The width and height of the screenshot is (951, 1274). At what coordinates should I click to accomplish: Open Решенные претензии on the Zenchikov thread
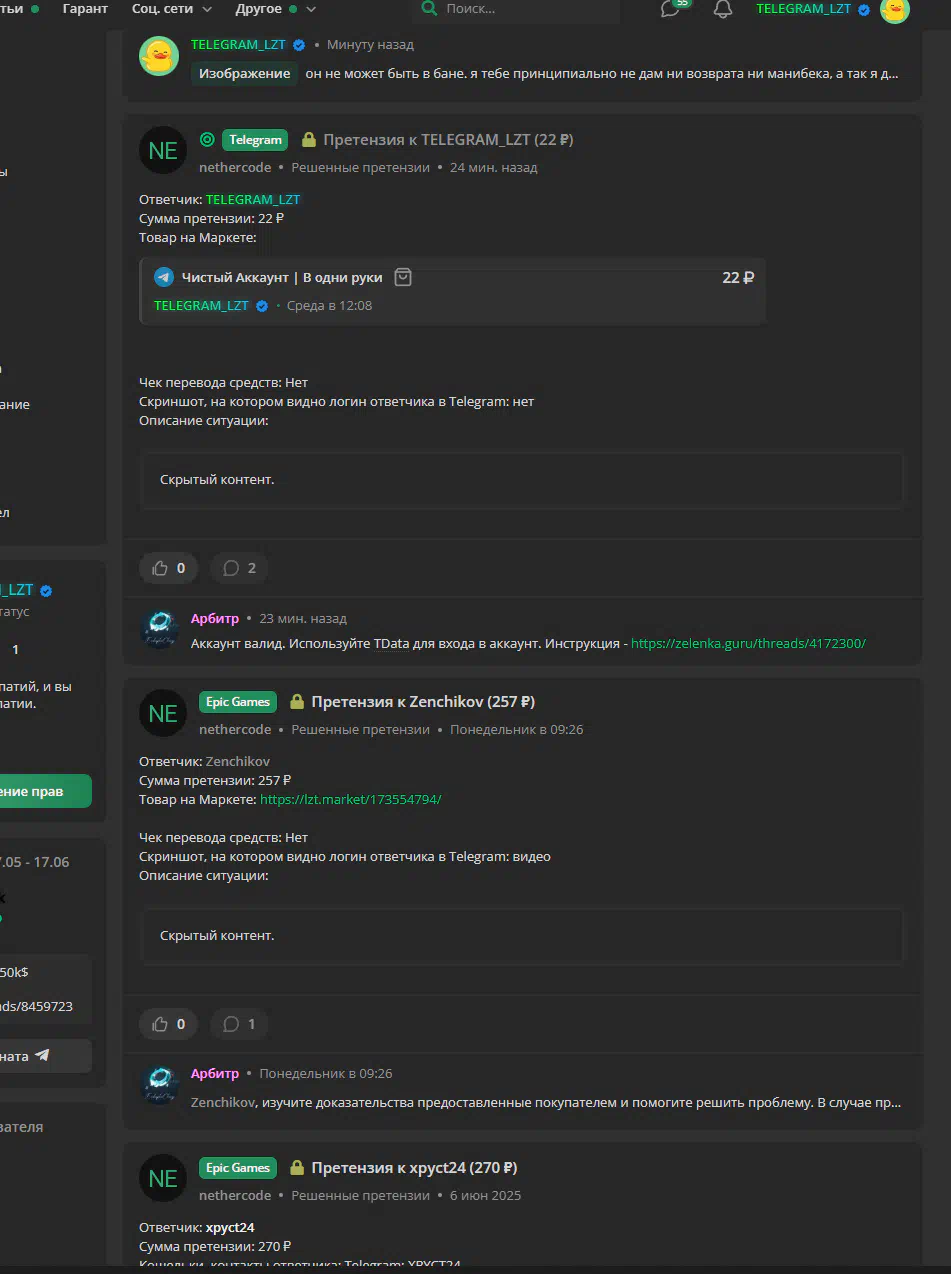tap(360, 729)
